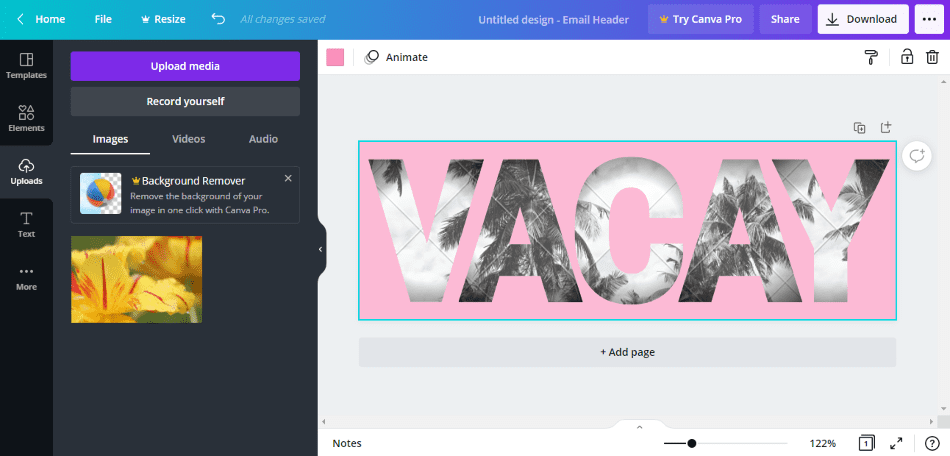Click Try Canva Pro button
The height and width of the screenshot is (456, 950).
tap(700, 19)
